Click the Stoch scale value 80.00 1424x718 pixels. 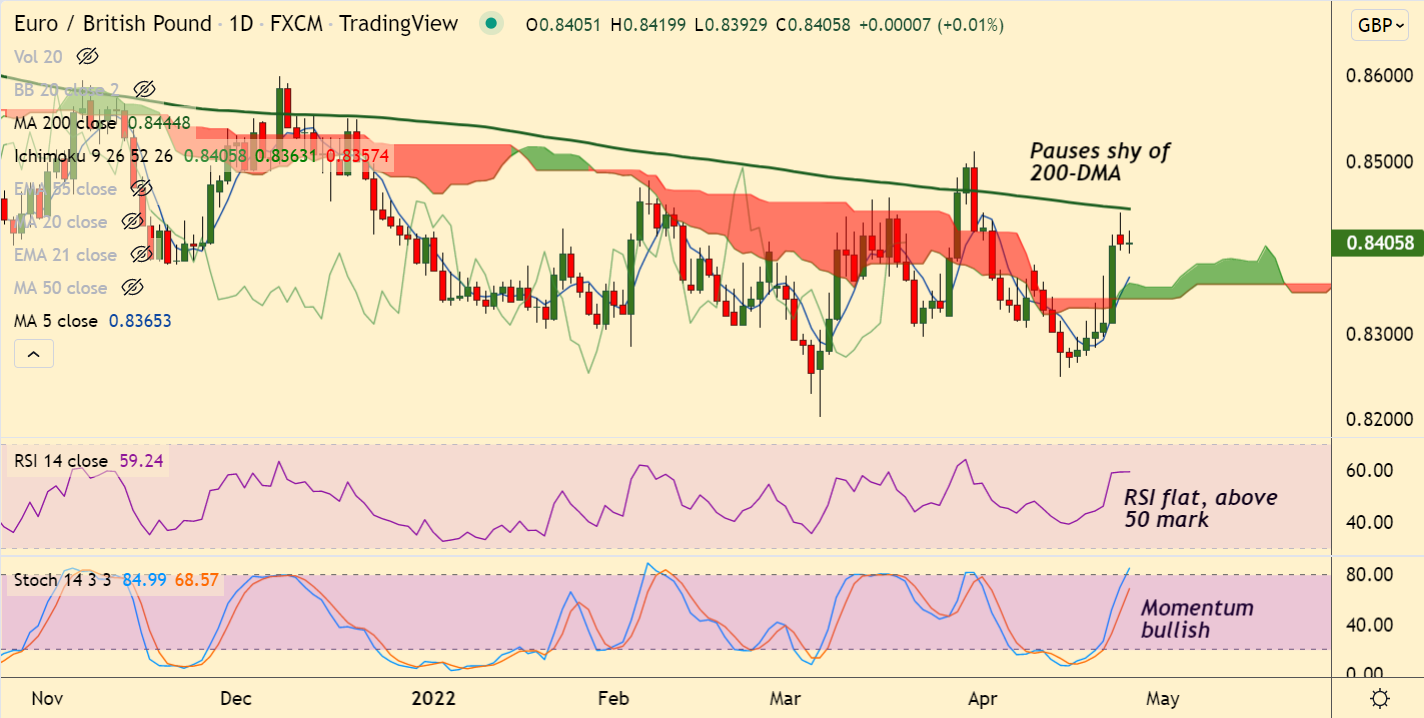pyautogui.click(x=1370, y=574)
